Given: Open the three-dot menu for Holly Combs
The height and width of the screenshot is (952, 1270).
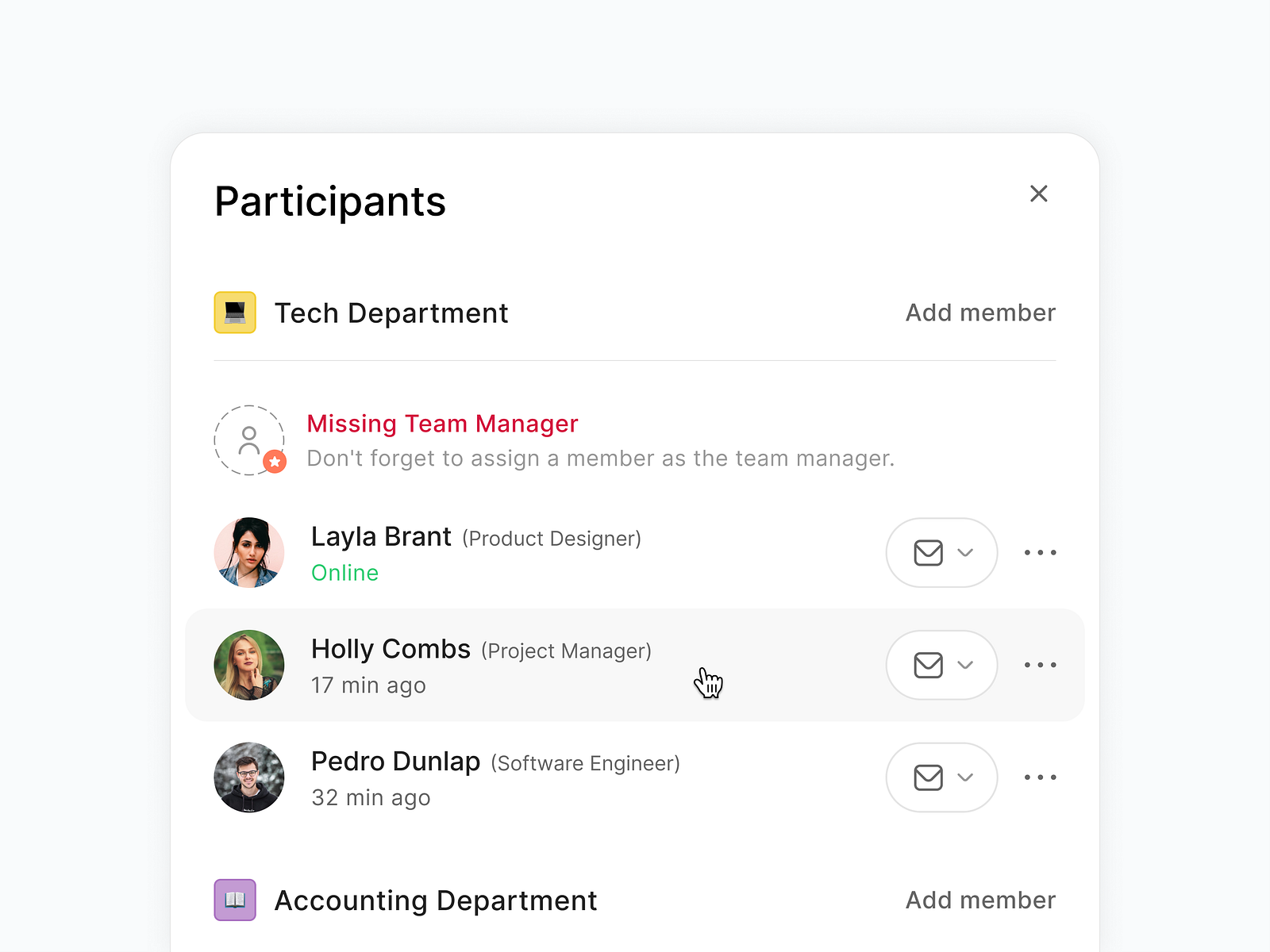Looking at the screenshot, I should click(x=1040, y=666).
